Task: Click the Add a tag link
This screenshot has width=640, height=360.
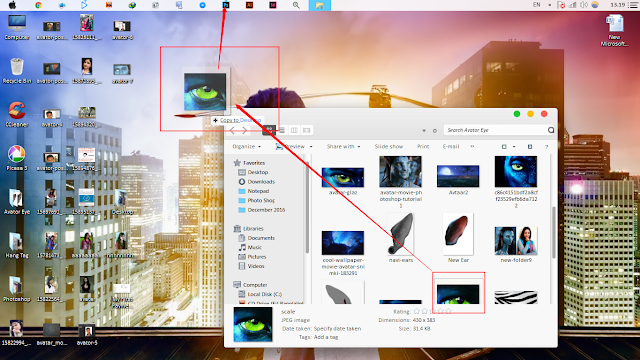Action: pos(326,337)
